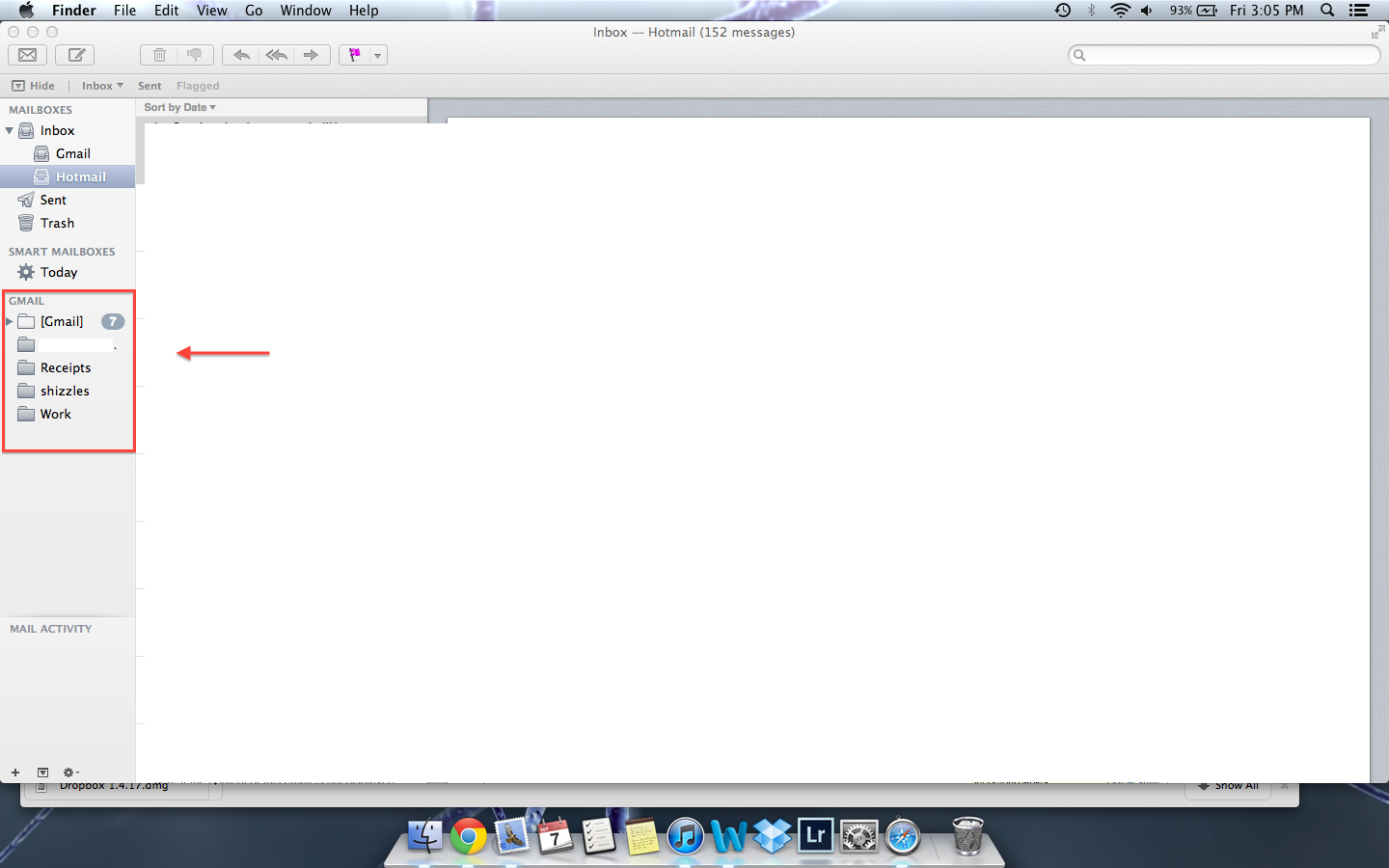The image size is (1389, 868).
Task: Open the File menu
Action: coord(125,11)
